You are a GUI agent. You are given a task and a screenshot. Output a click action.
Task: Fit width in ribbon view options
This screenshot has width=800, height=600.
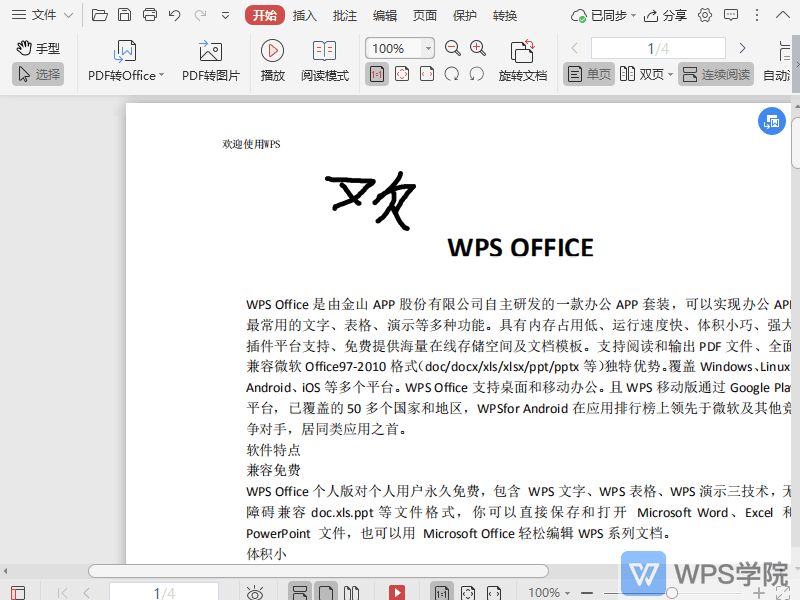pyautogui.click(x=427, y=74)
